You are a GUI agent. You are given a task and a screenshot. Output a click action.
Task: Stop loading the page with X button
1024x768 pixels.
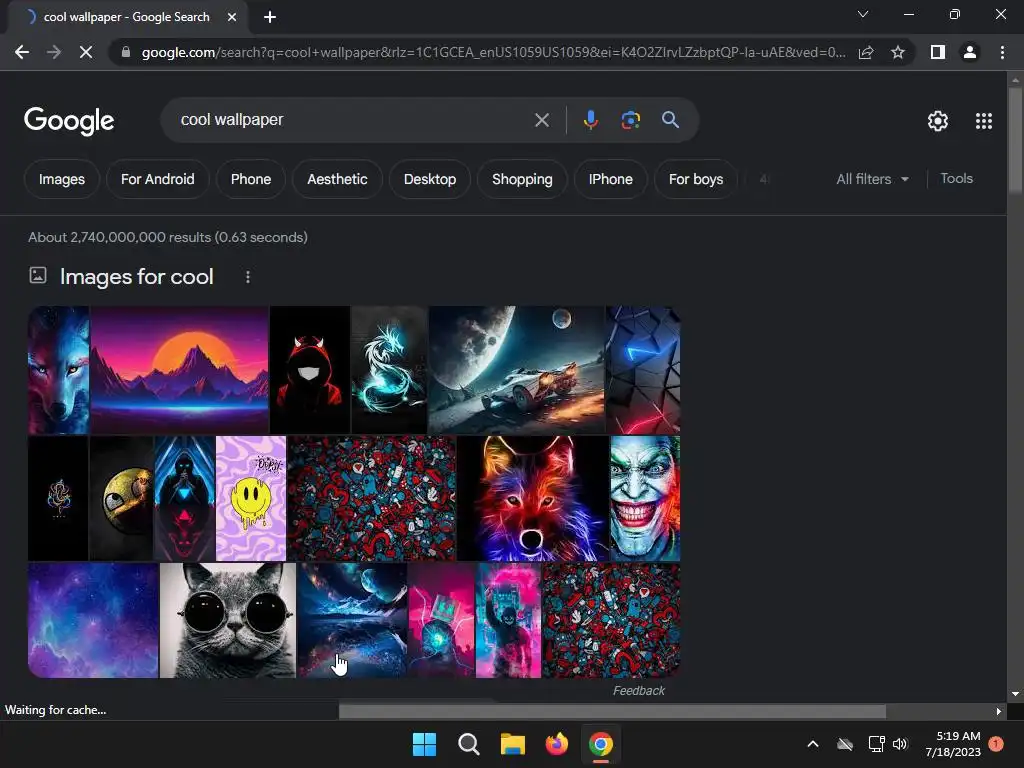(86, 52)
